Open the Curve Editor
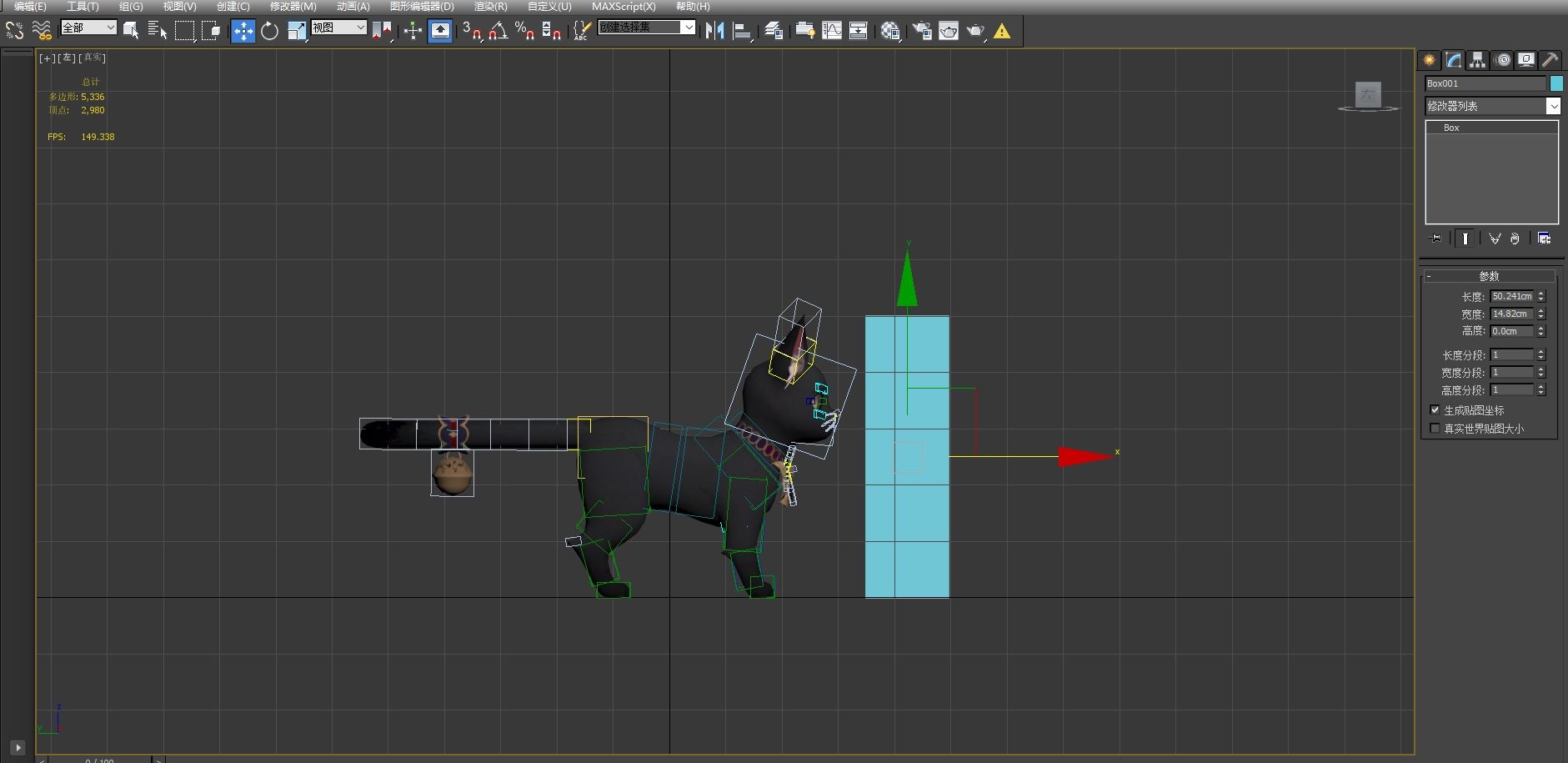 (831, 31)
